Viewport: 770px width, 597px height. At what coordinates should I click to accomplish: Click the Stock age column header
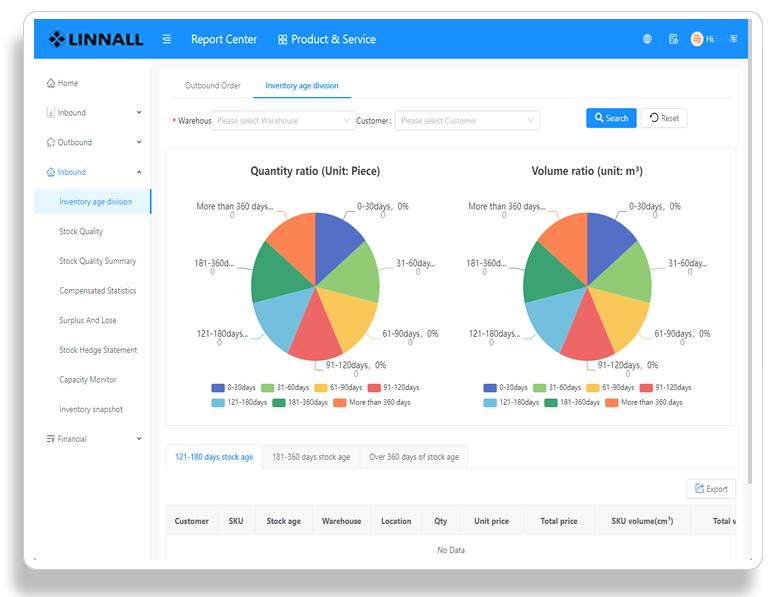tap(283, 521)
